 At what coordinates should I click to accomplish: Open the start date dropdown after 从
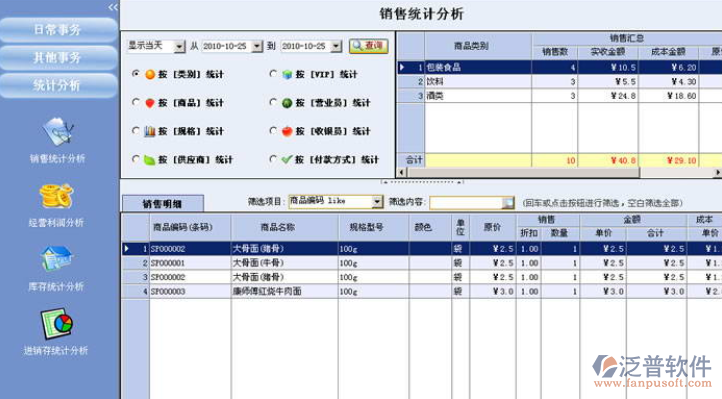[x=257, y=46]
